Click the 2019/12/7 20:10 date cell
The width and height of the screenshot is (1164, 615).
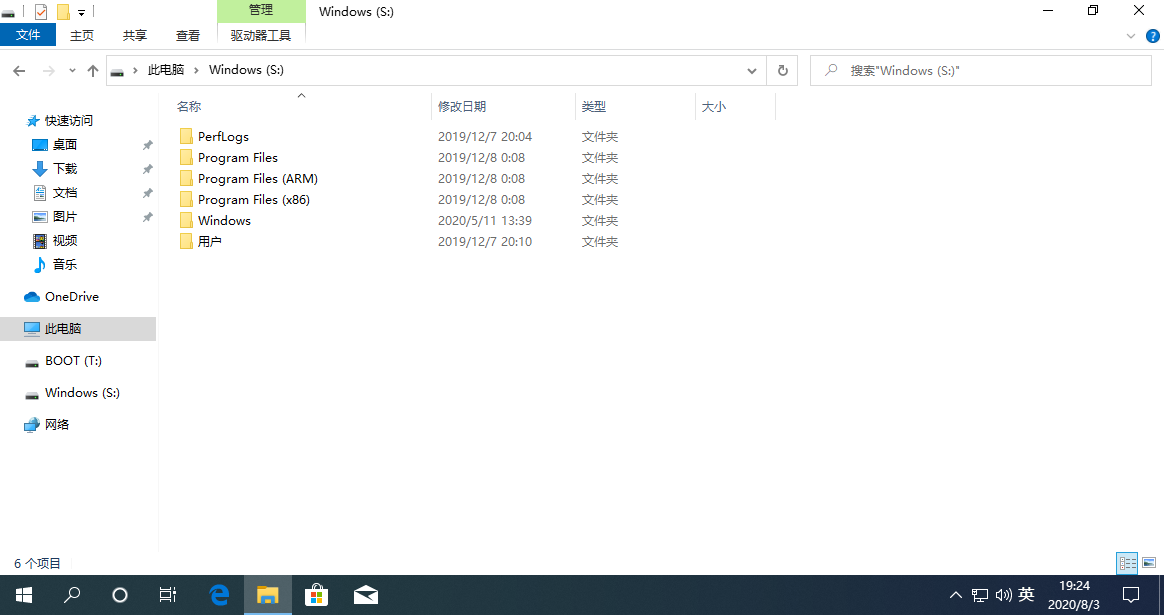[x=485, y=241]
